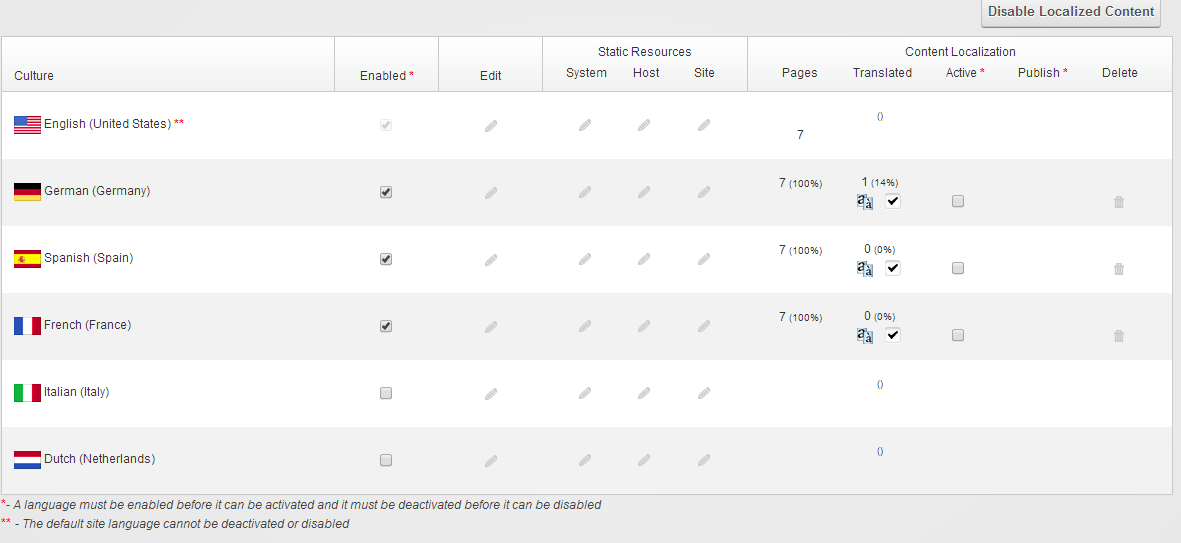
Task: Open the translate pages icon for German (Germany)
Action: [x=865, y=202]
